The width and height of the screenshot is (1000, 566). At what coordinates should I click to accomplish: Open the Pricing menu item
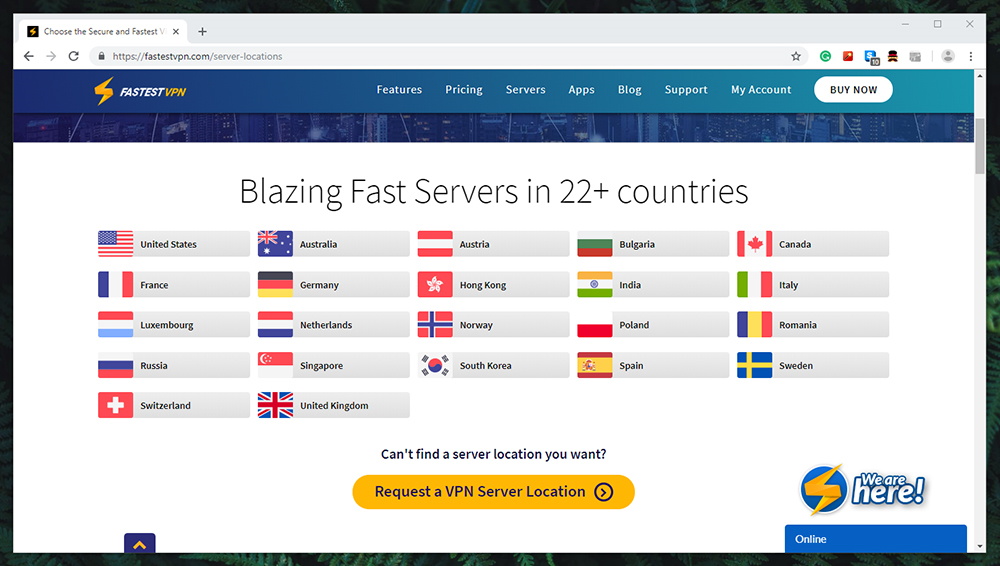[464, 89]
